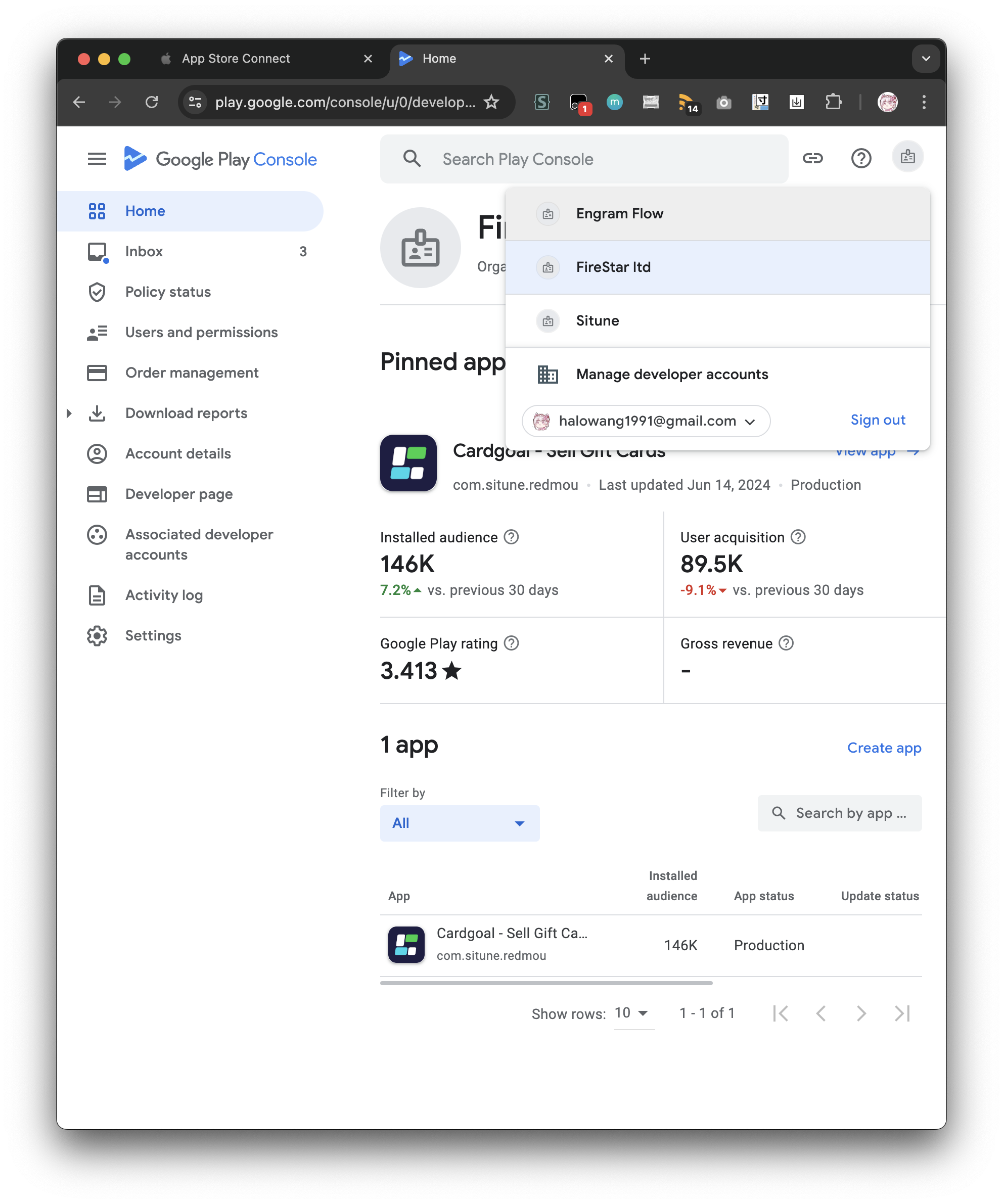Click the Users and permissions icon
1003x1204 pixels.
click(97, 333)
